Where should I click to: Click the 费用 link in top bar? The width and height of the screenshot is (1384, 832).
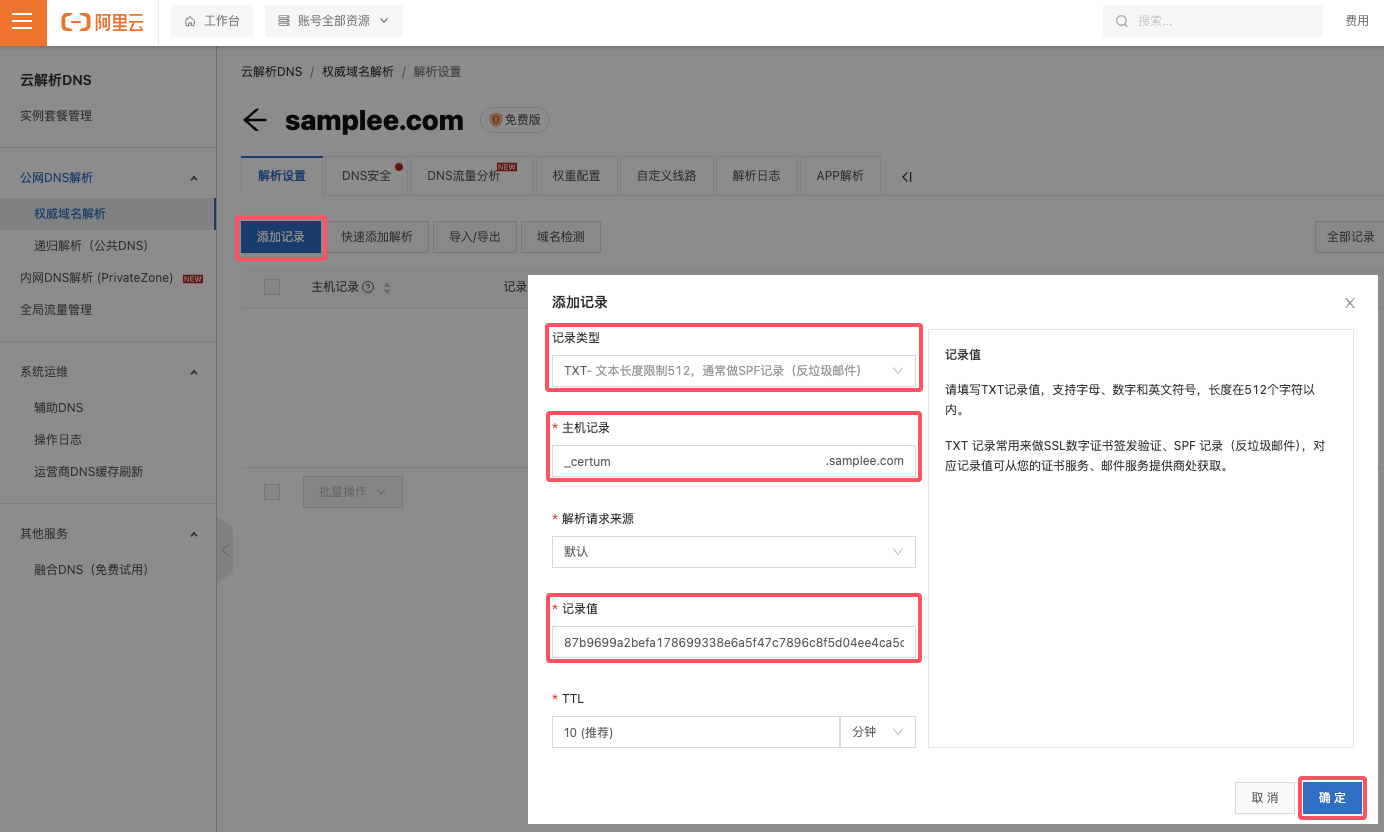pyautogui.click(x=1357, y=21)
